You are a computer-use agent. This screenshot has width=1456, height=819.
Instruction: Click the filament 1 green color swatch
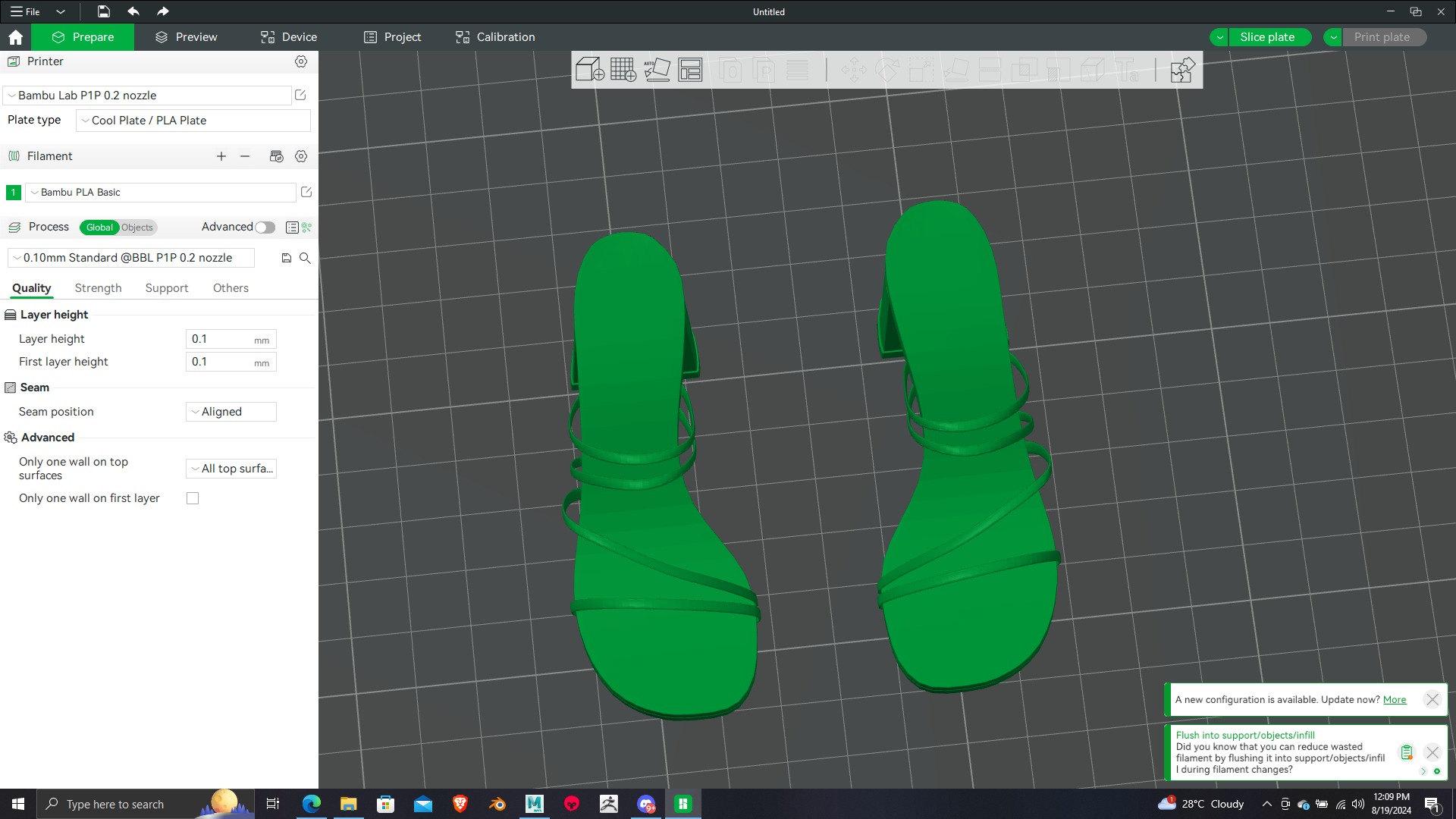pos(13,193)
